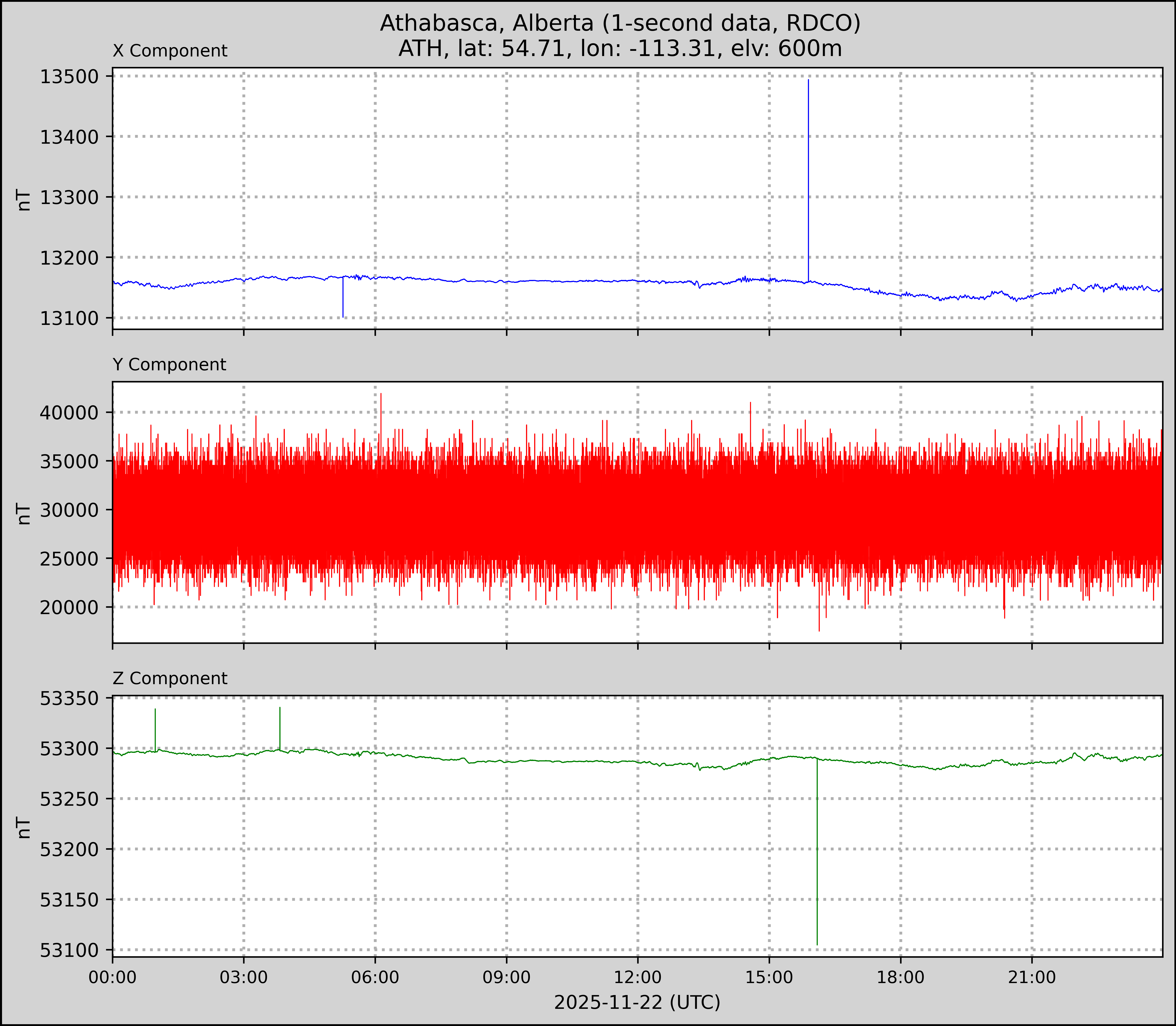The width and height of the screenshot is (1176, 1026).
Task: Click the tall blue spike in X Component
Action: click(808, 172)
